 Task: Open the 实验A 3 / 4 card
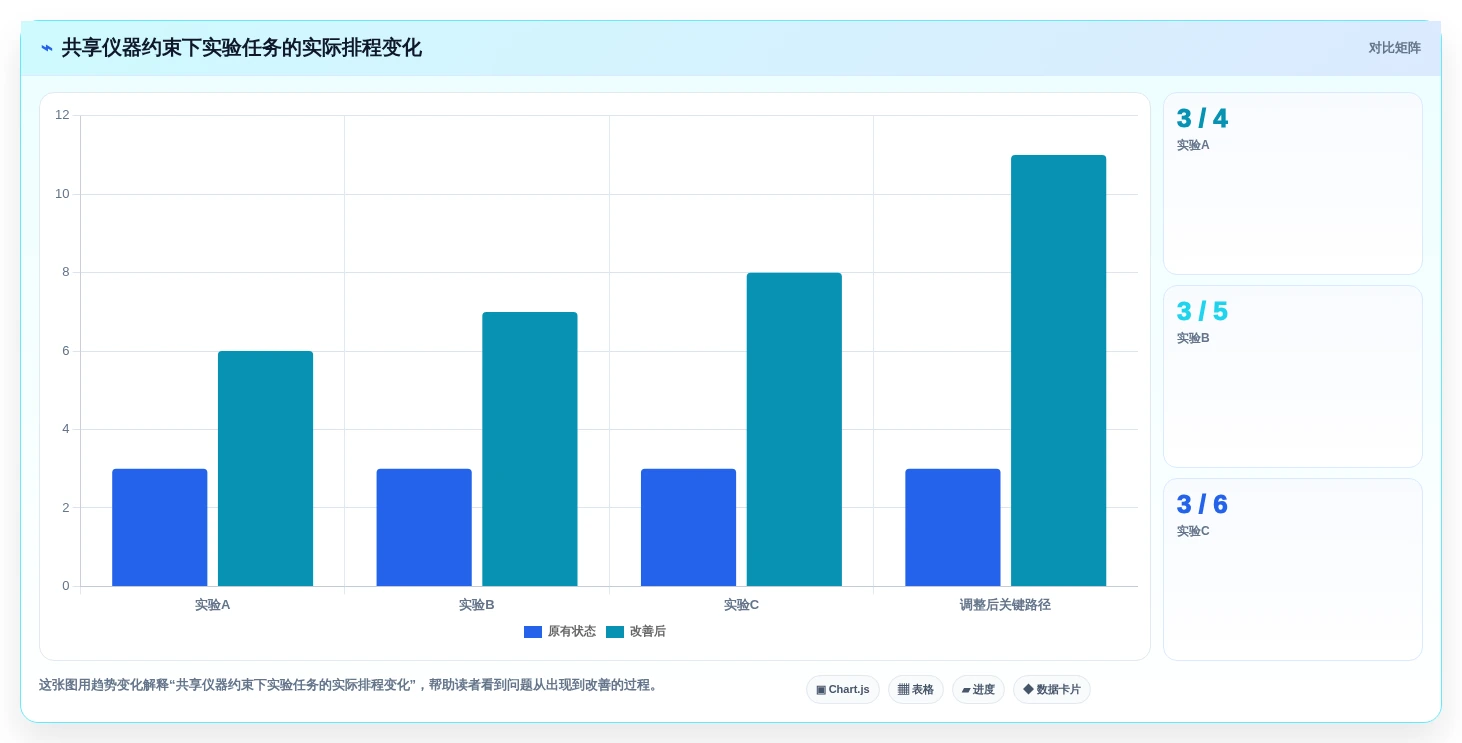1293,184
